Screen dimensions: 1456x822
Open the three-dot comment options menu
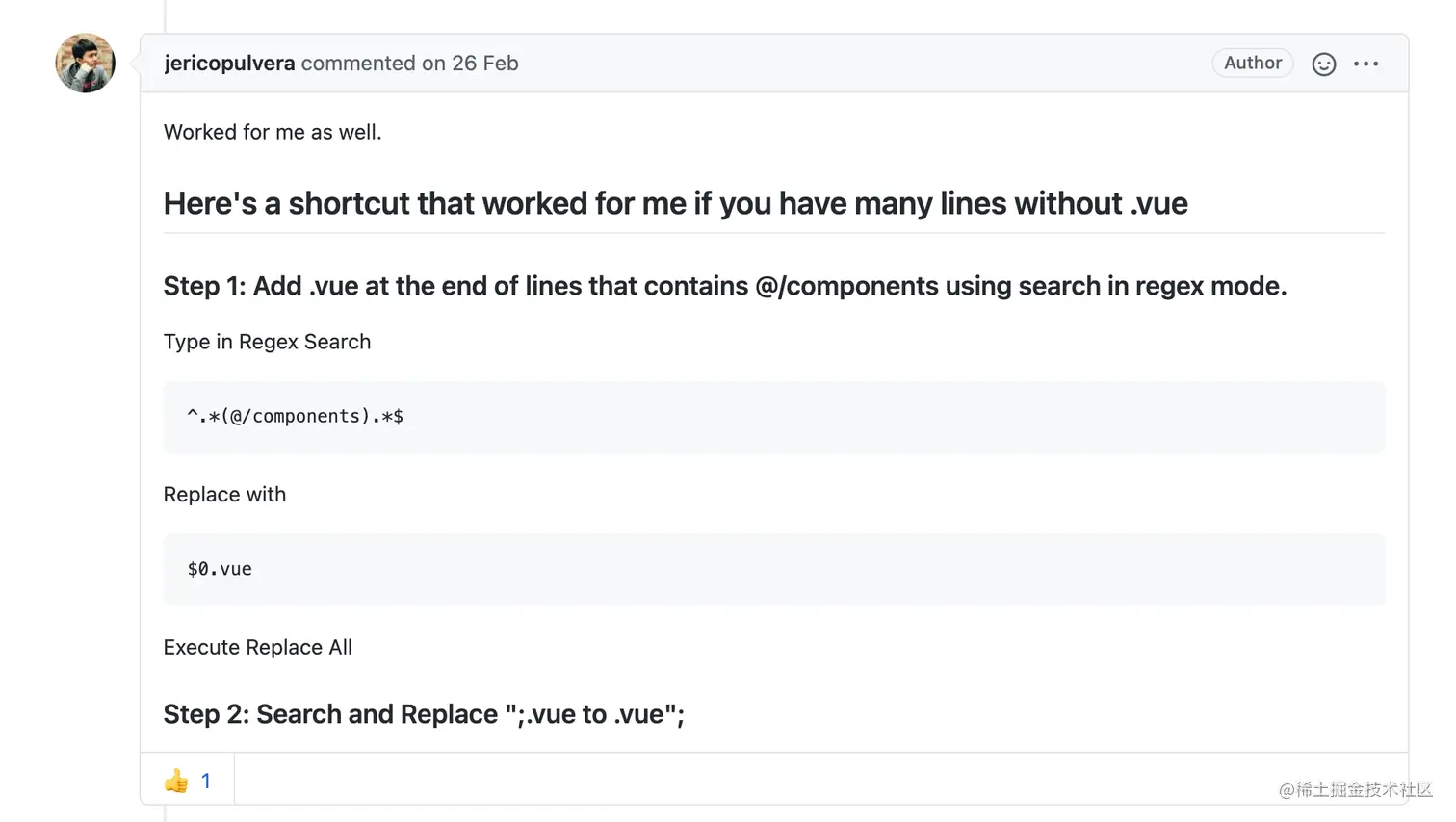pyautogui.click(x=1365, y=64)
